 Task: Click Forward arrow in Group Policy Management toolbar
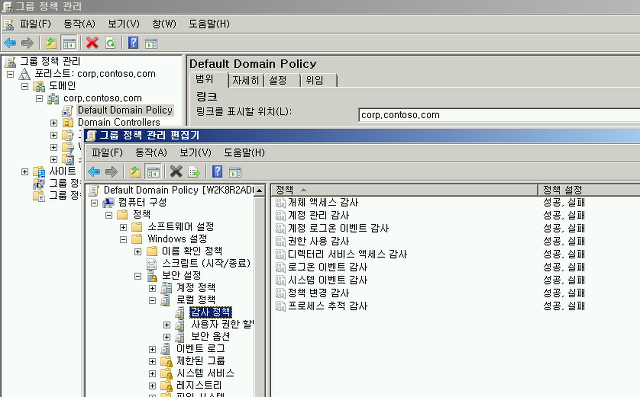27,43
